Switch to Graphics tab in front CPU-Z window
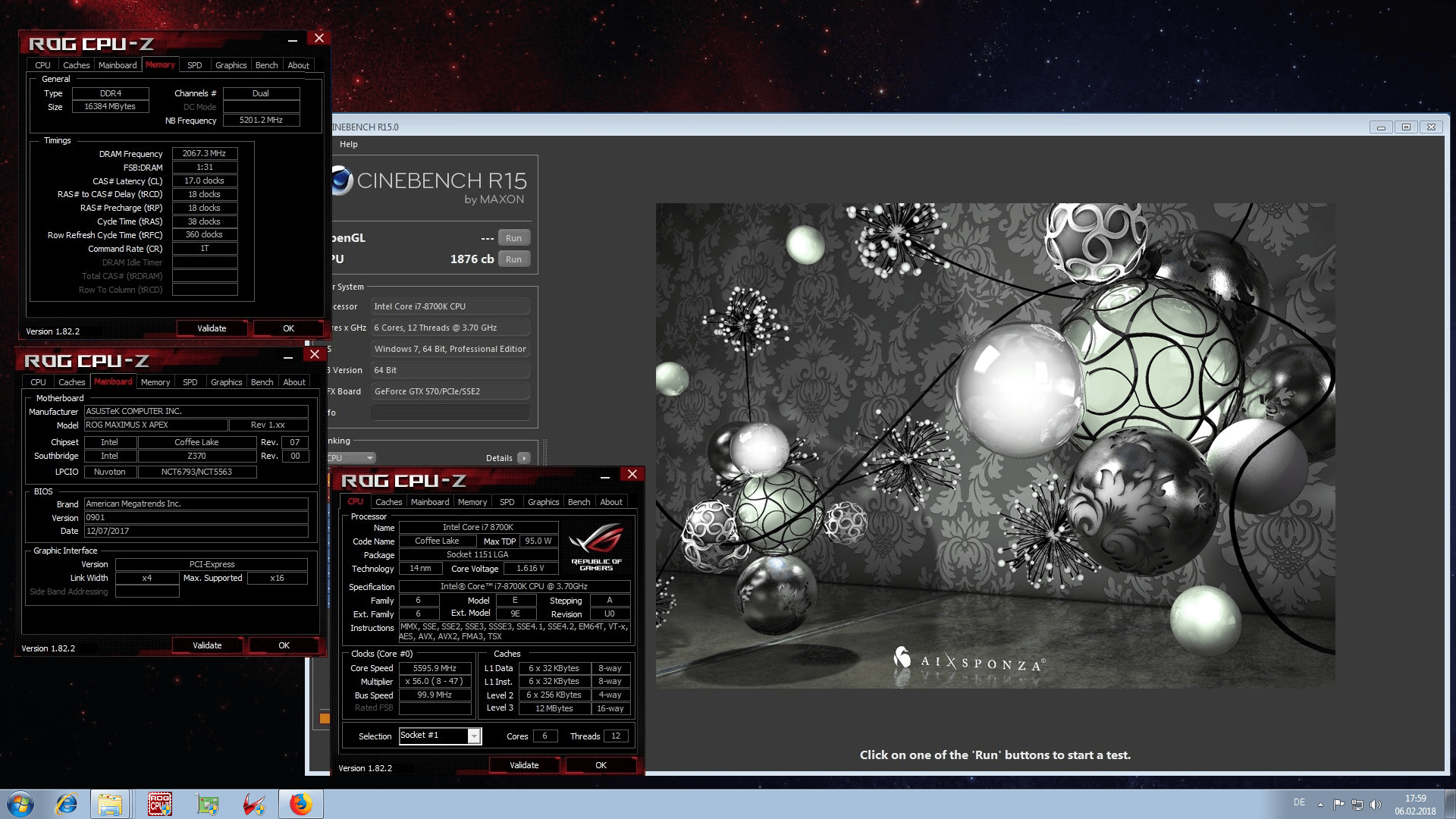1456x819 pixels. pos(543,502)
